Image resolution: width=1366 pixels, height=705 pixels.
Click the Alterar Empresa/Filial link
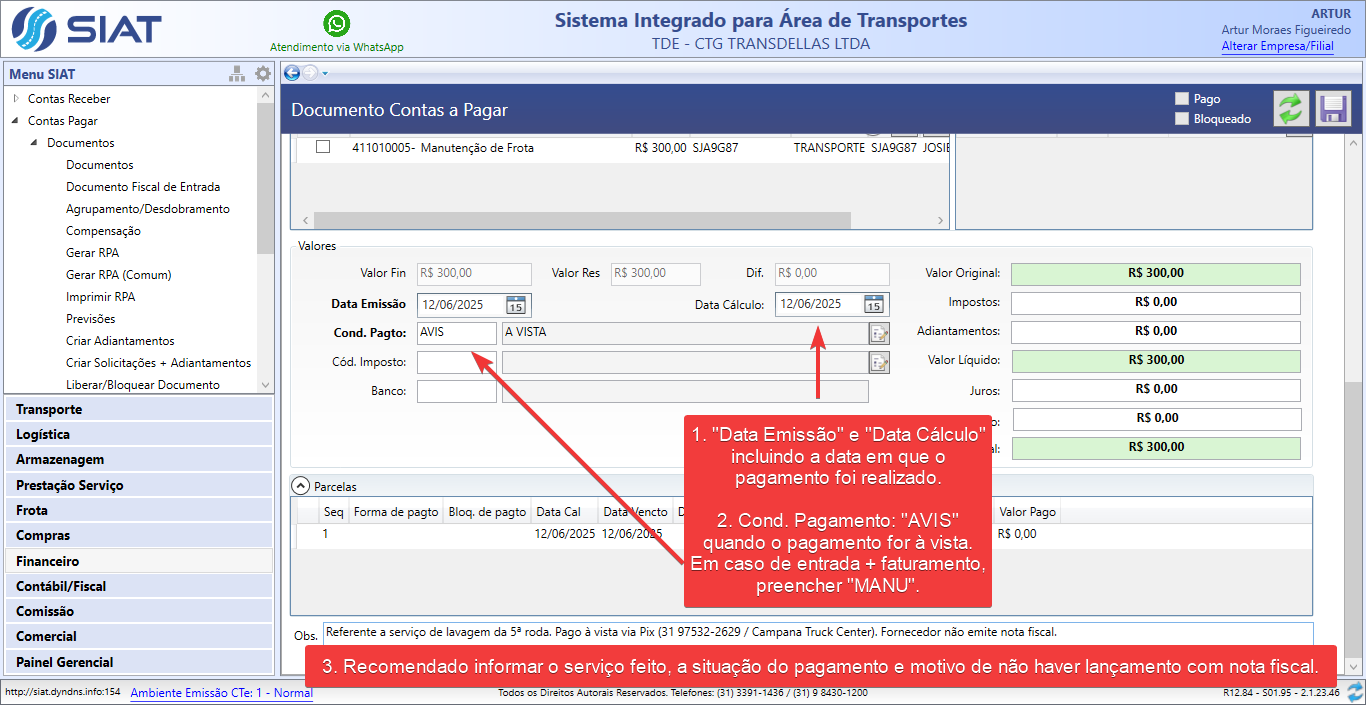point(1277,47)
